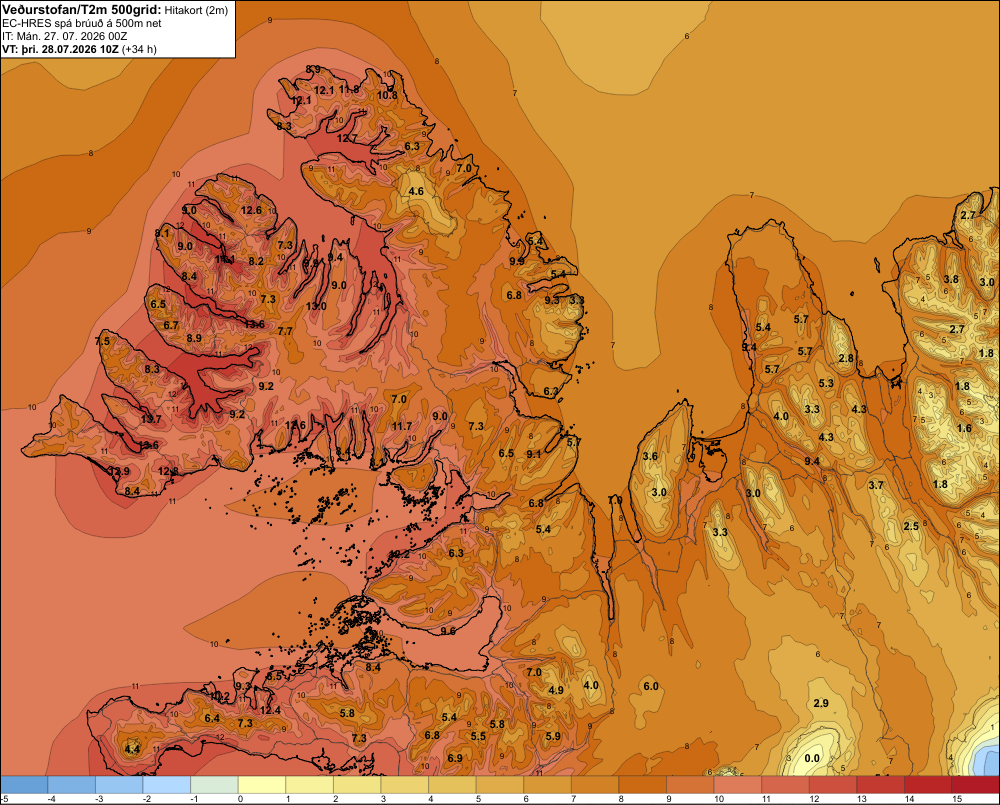Screen dimensions: 1000x805
Task: Click the legend scale label '-3'
Action: click(x=99, y=799)
